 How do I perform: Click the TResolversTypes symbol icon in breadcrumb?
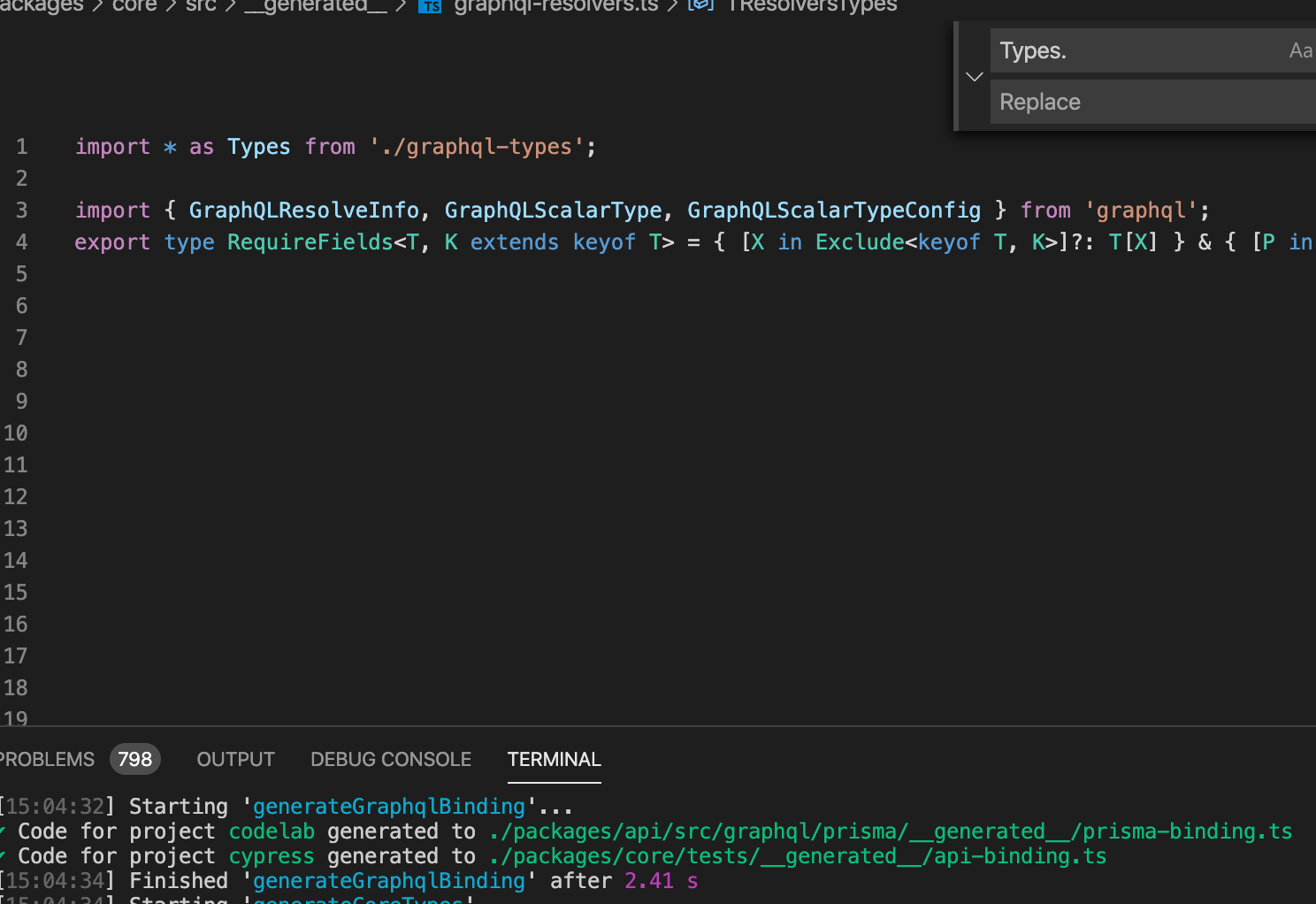click(700, 5)
